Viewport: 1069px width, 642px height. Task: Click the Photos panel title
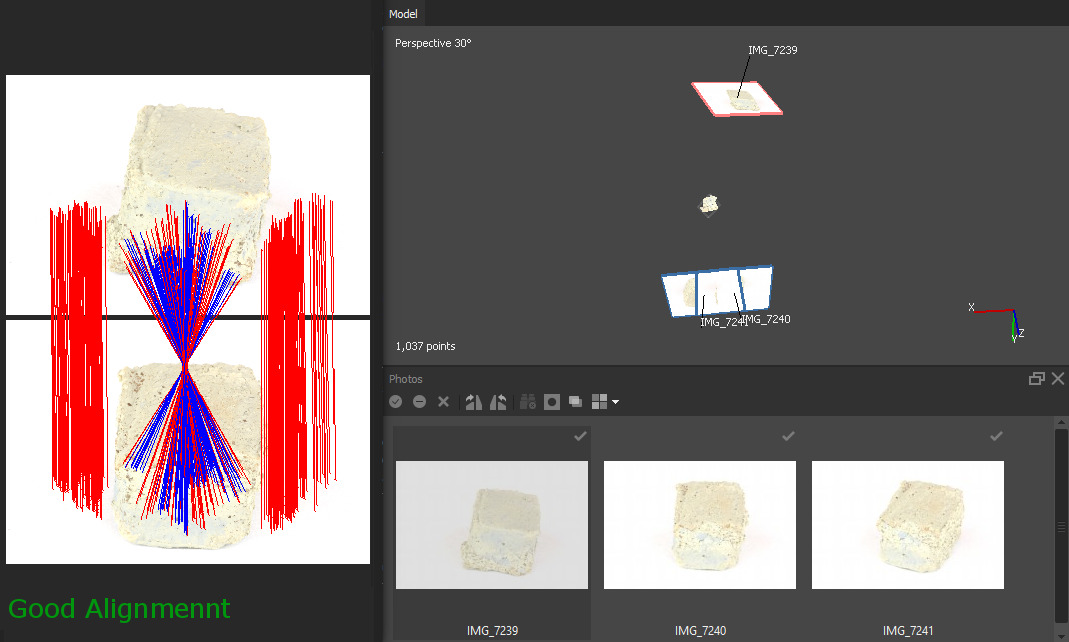406,379
